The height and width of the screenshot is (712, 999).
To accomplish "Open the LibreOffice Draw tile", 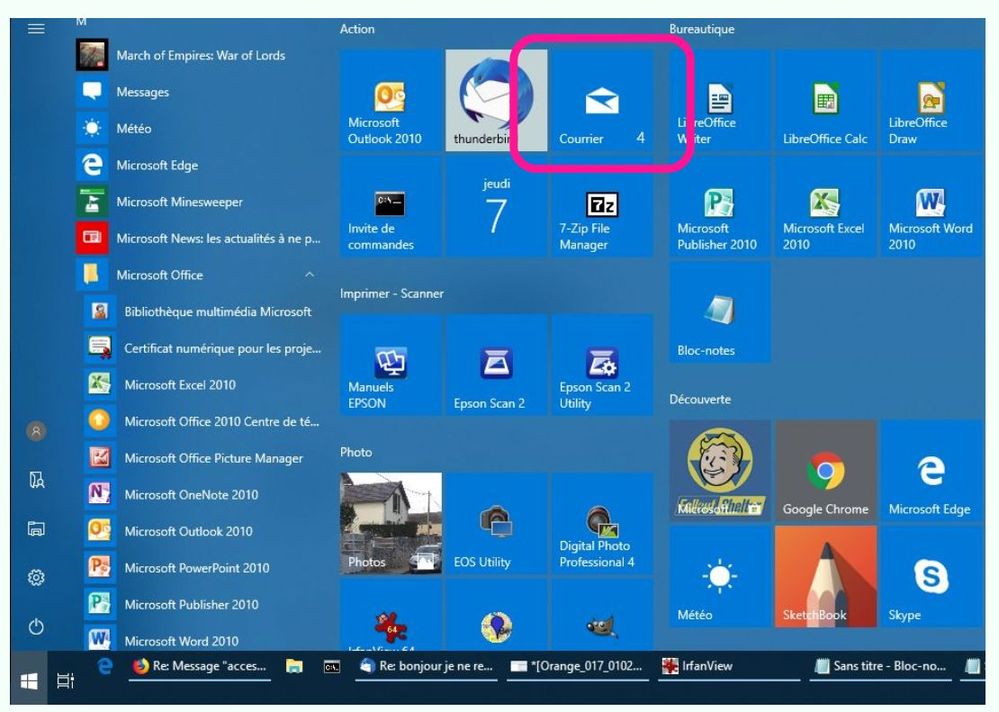I will click(x=932, y=101).
